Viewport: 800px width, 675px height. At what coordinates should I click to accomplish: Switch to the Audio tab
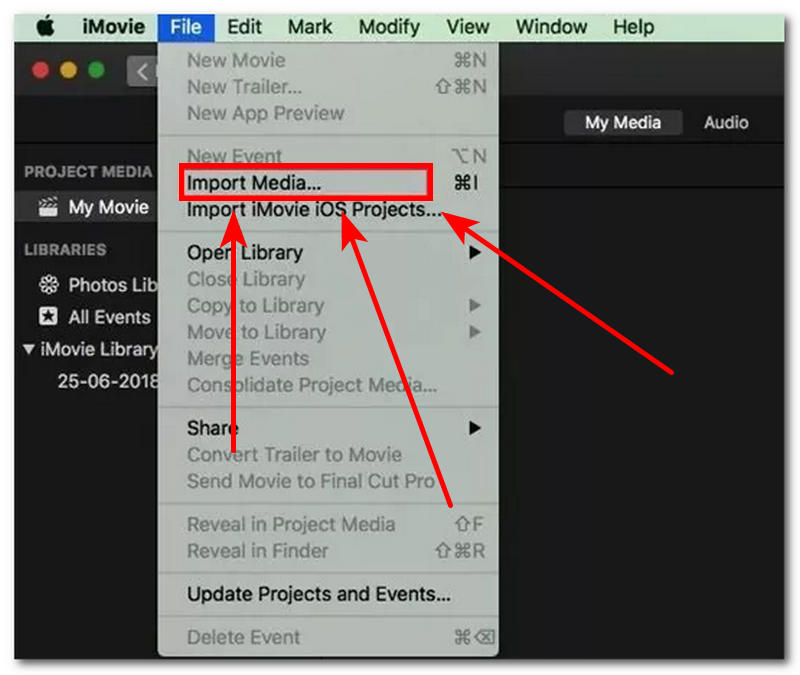(x=725, y=122)
